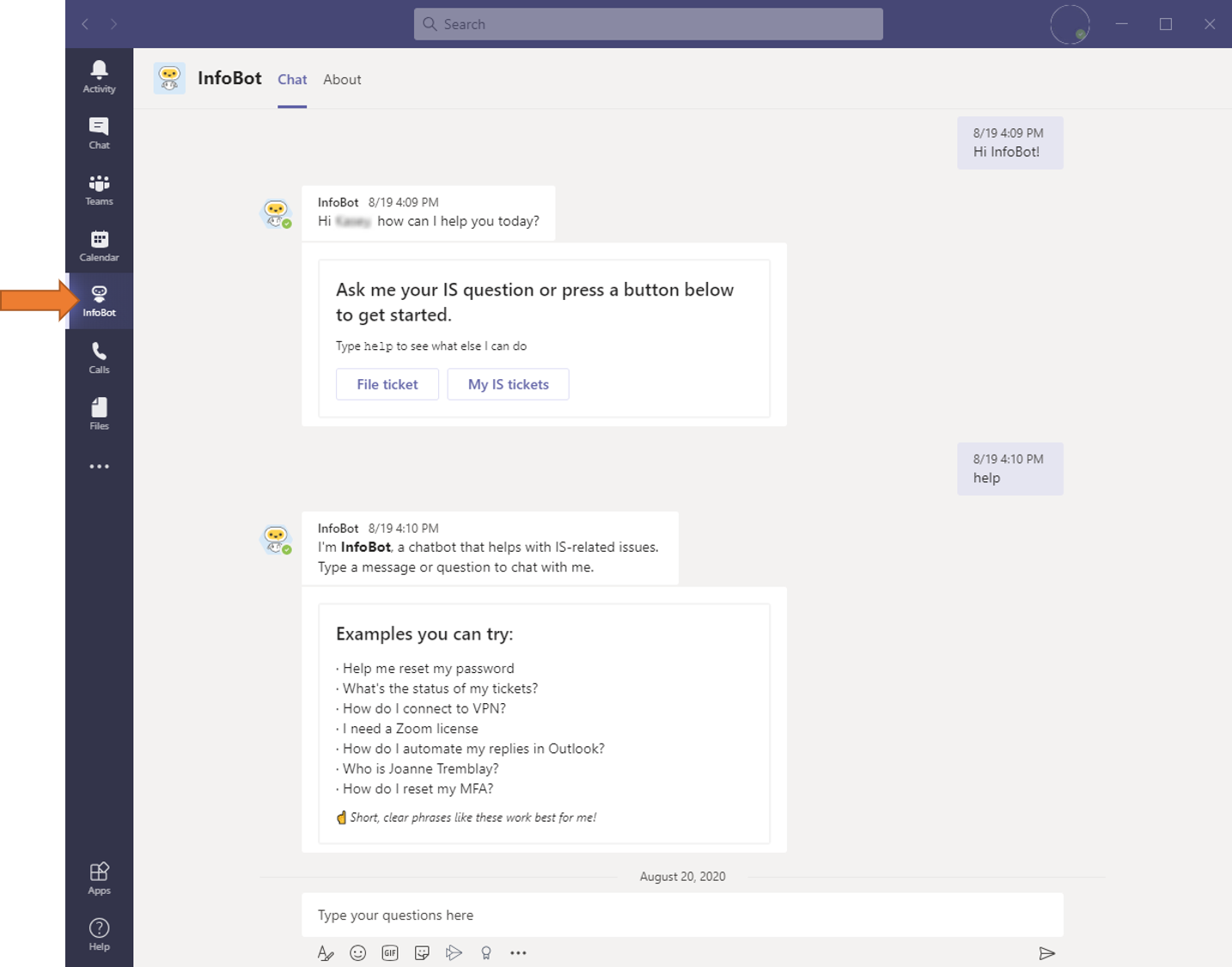Navigate back with the left arrow
1232x967 pixels.
(84, 24)
